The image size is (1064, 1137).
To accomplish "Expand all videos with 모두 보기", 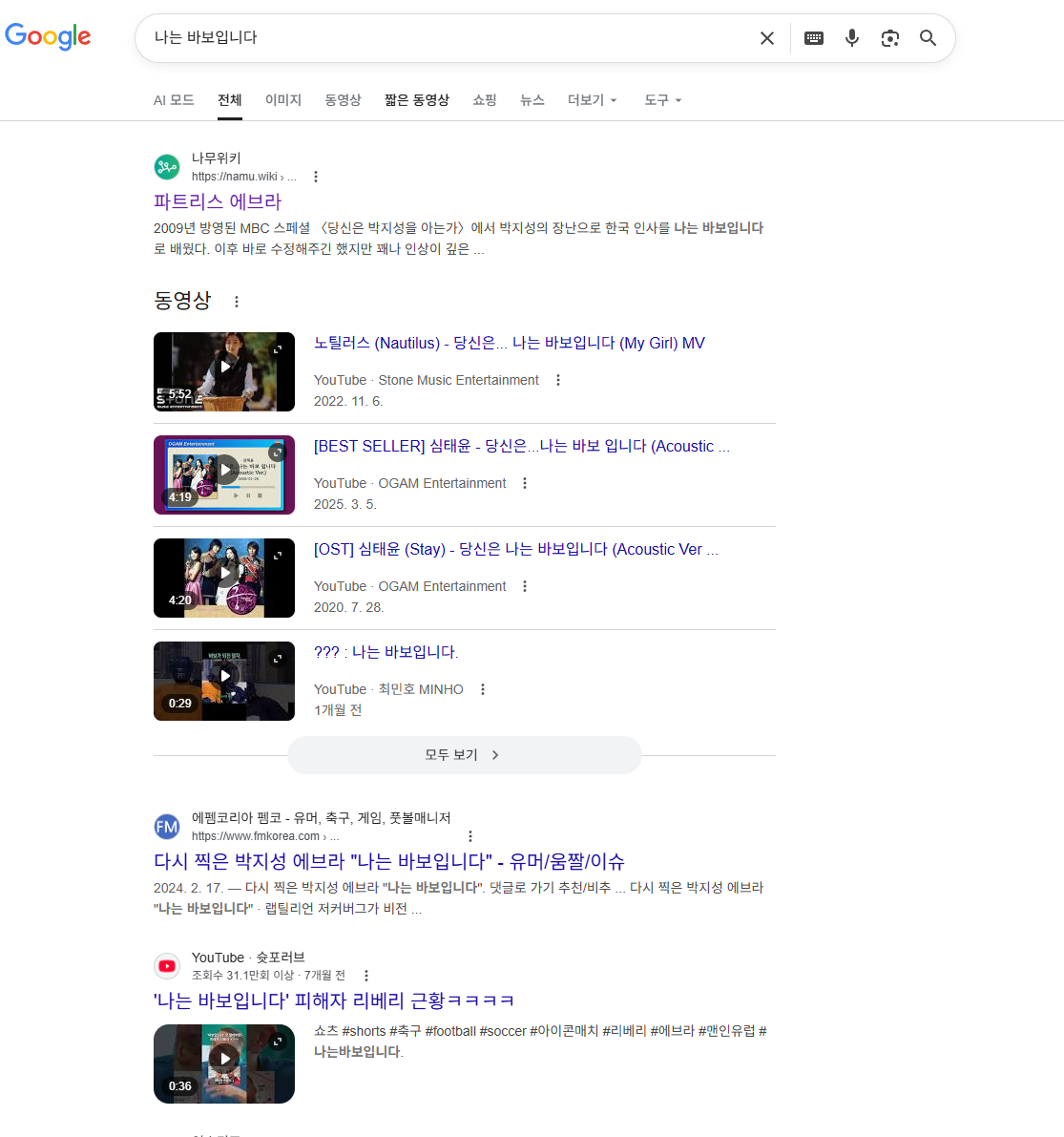I will tap(464, 755).
